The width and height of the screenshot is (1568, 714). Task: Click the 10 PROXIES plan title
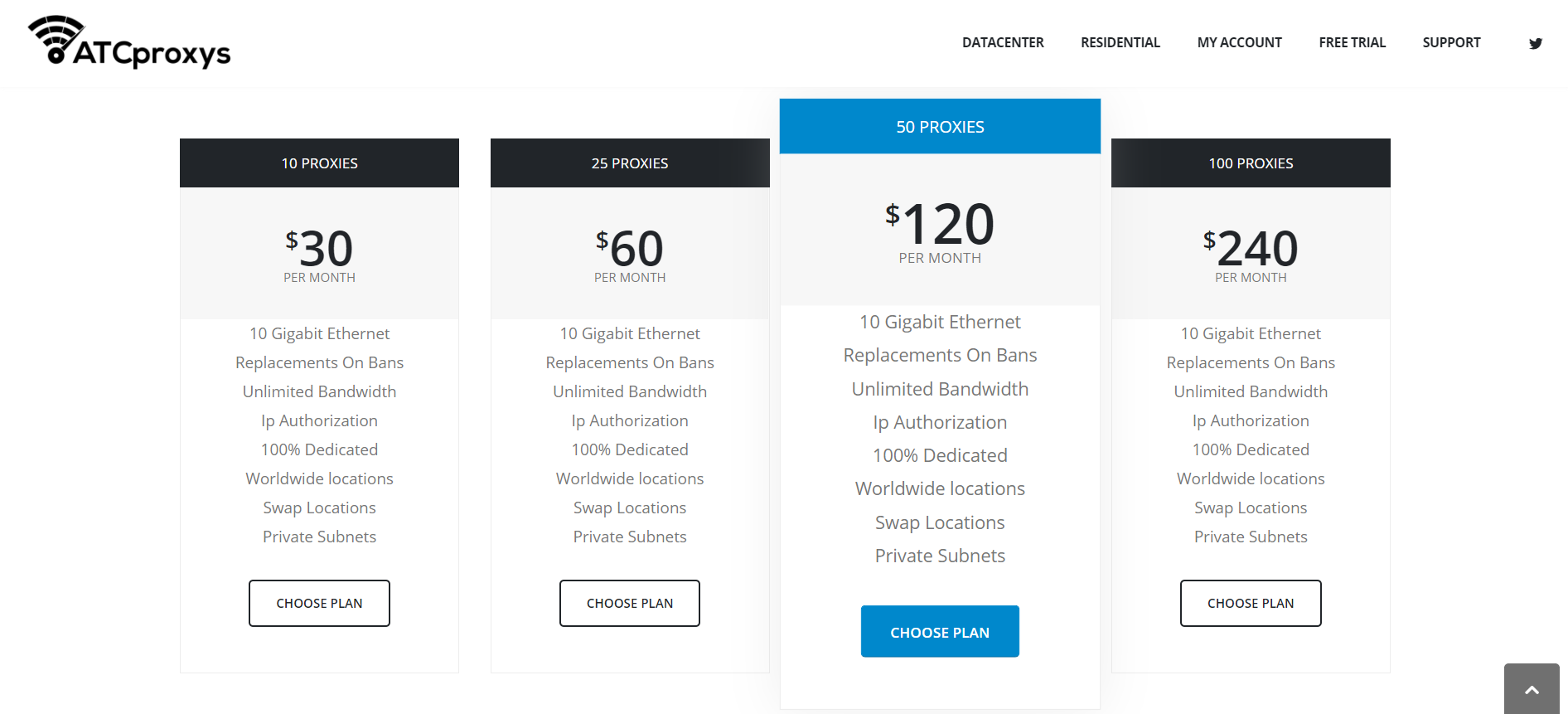click(319, 163)
